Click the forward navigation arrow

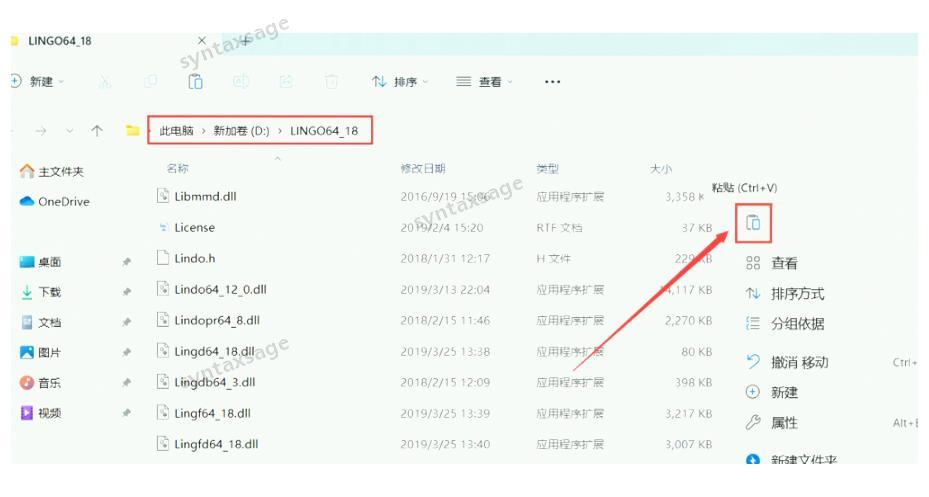pyautogui.click(x=41, y=131)
